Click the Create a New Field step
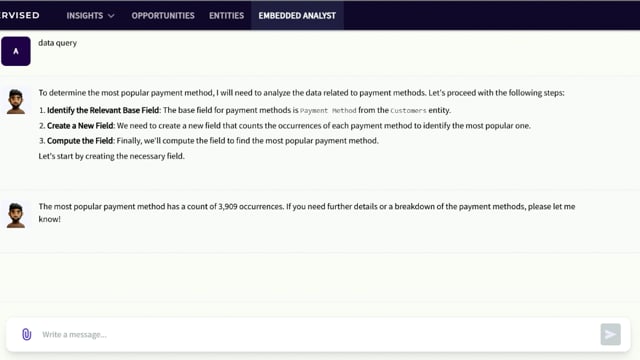The image size is (640, 360). (x=80, y=126)
